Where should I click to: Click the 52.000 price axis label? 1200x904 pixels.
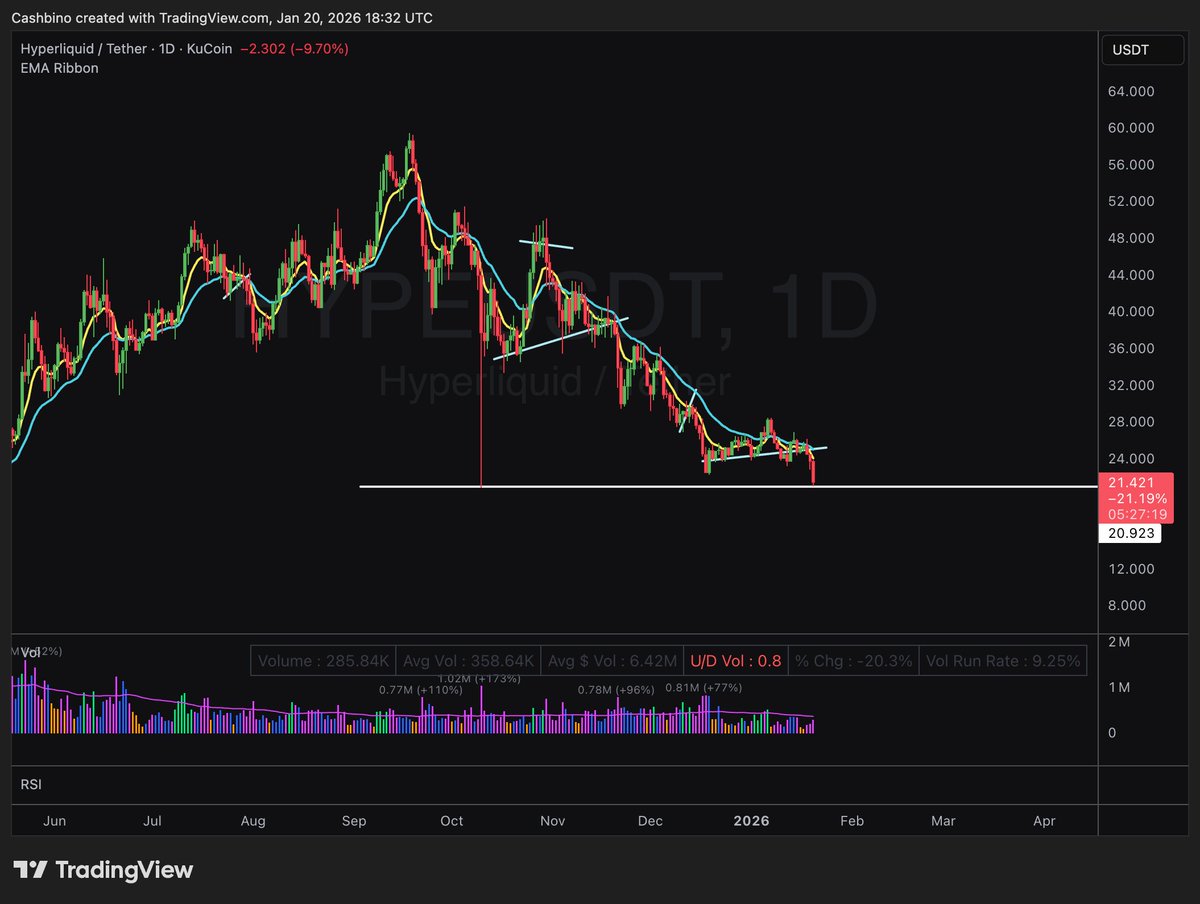point(1133,201)
